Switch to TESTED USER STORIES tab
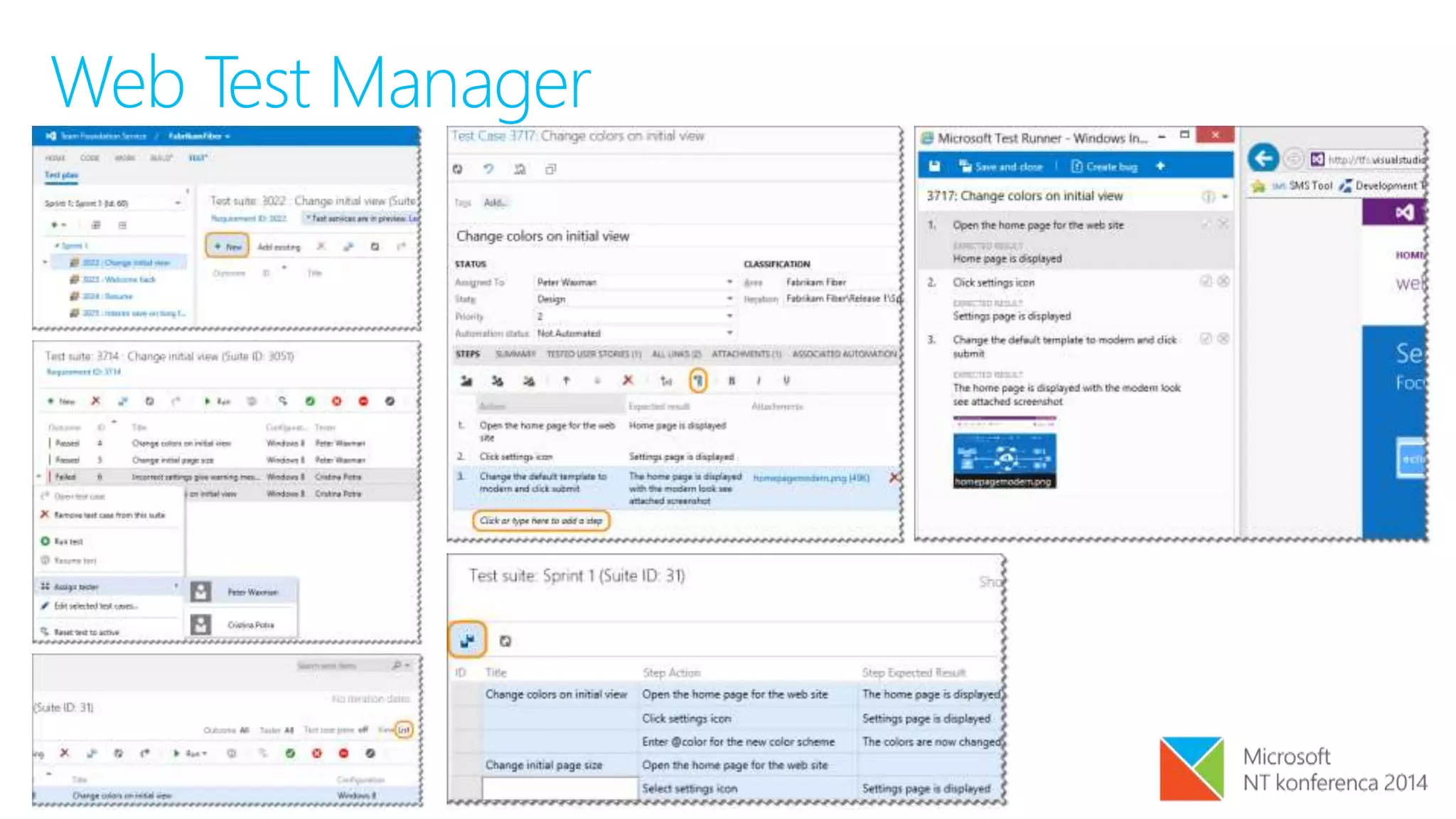This screenshot has width=1456, height=819. click(x=594, y=354)
